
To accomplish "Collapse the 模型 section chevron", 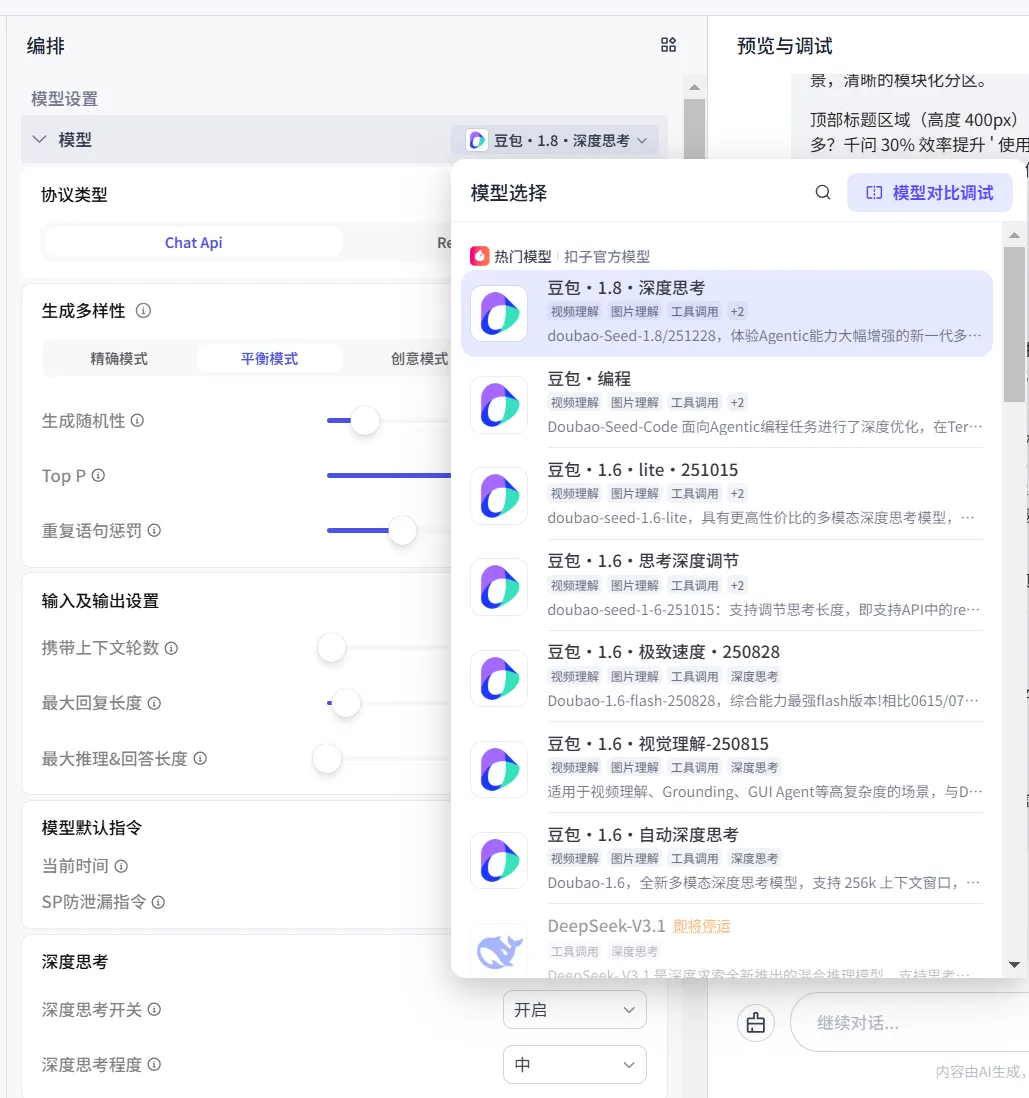I will click(40, 139).
